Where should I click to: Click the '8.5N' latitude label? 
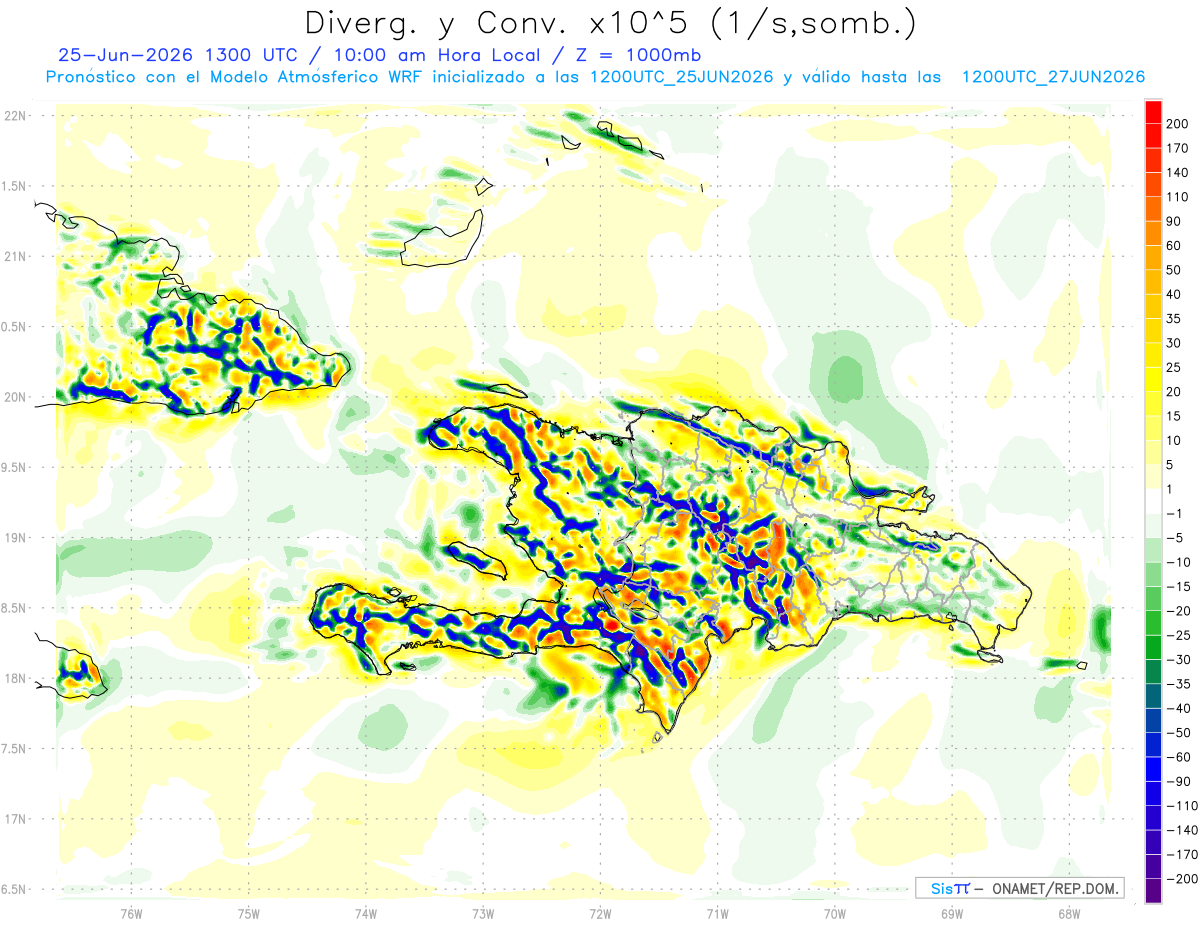(15, 608)
